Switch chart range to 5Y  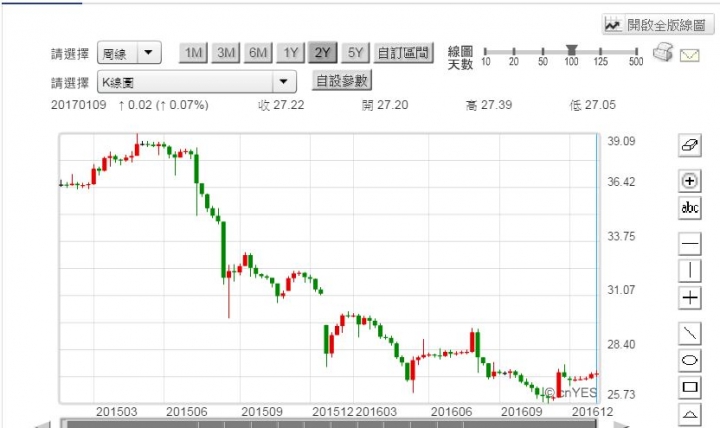pos(355,53)
